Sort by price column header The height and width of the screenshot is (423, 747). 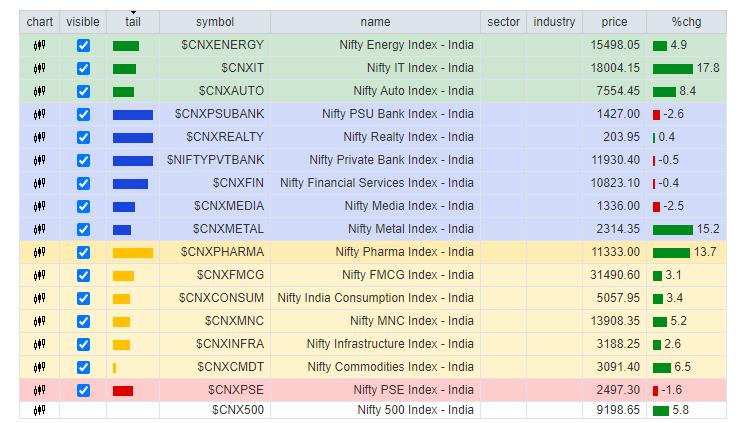(614, 22)
